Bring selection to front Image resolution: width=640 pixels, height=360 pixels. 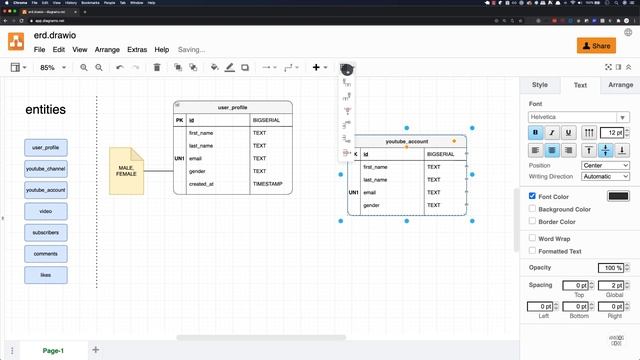[x=178, y=67]
